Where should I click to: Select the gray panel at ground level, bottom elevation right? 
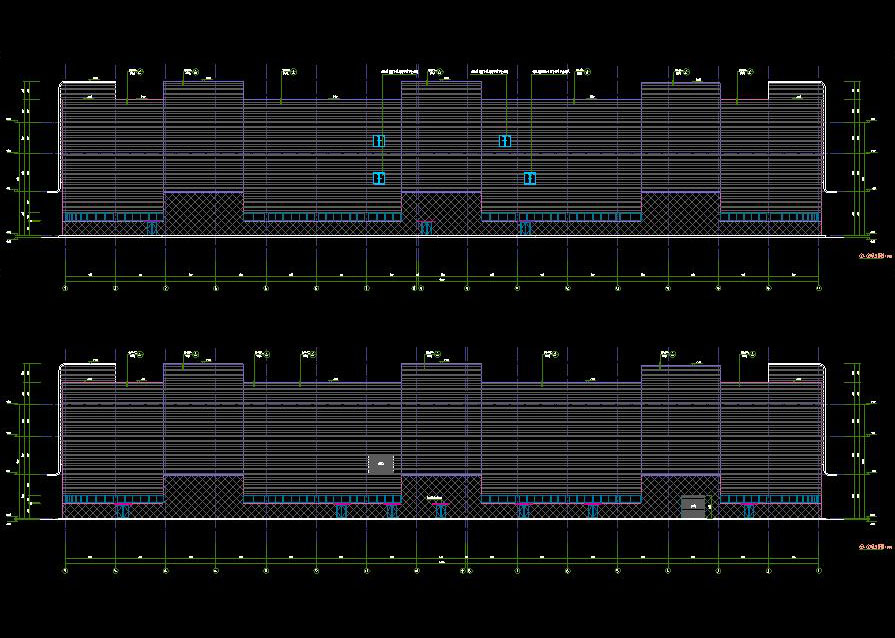click(x=692, y=506)
